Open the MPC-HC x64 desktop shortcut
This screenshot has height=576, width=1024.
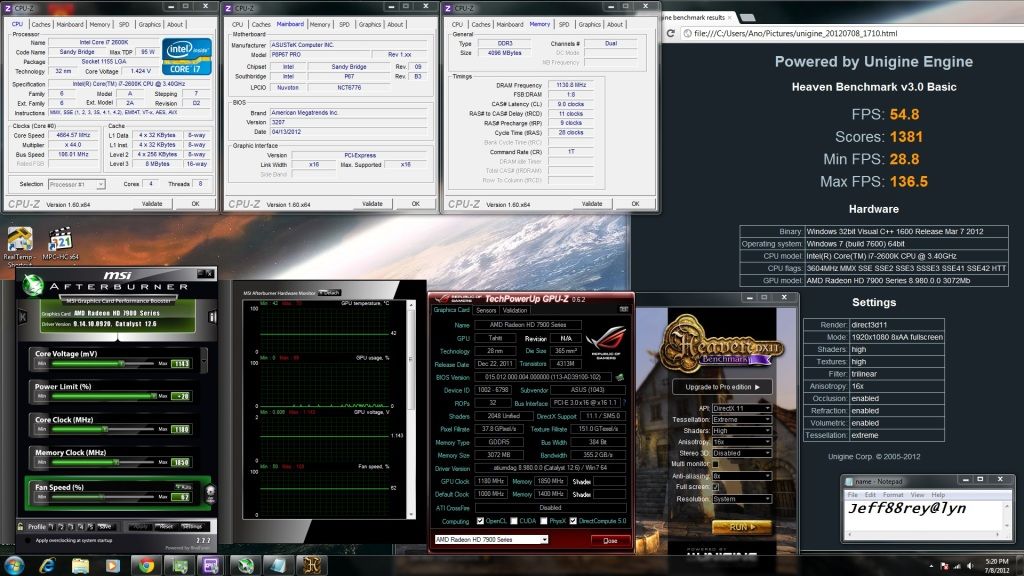coord(59,242)
